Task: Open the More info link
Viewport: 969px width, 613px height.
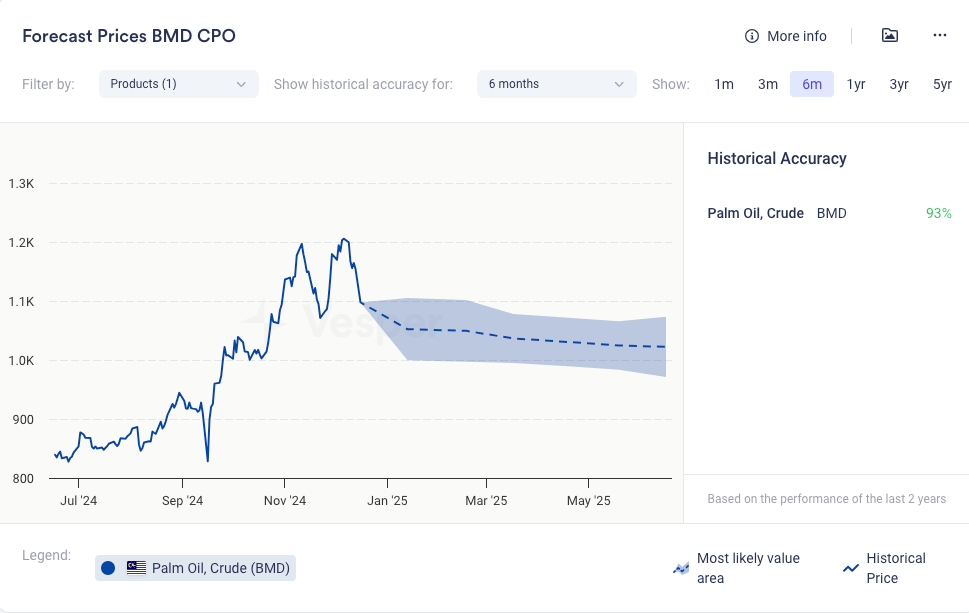Action: tap(796, 36)
